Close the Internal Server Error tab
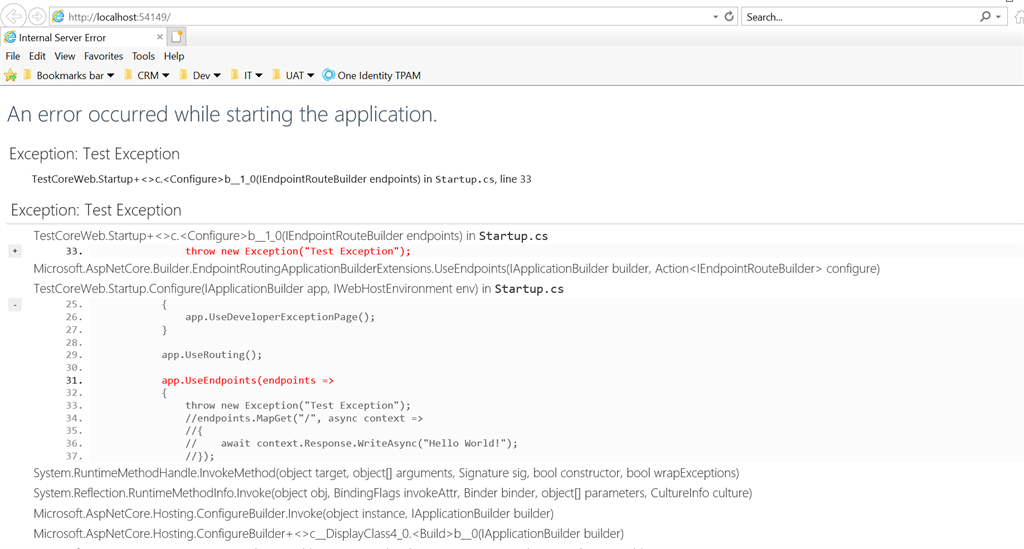Image resolution: width=1024 pixels, height=549 pixels. [159, 37]
